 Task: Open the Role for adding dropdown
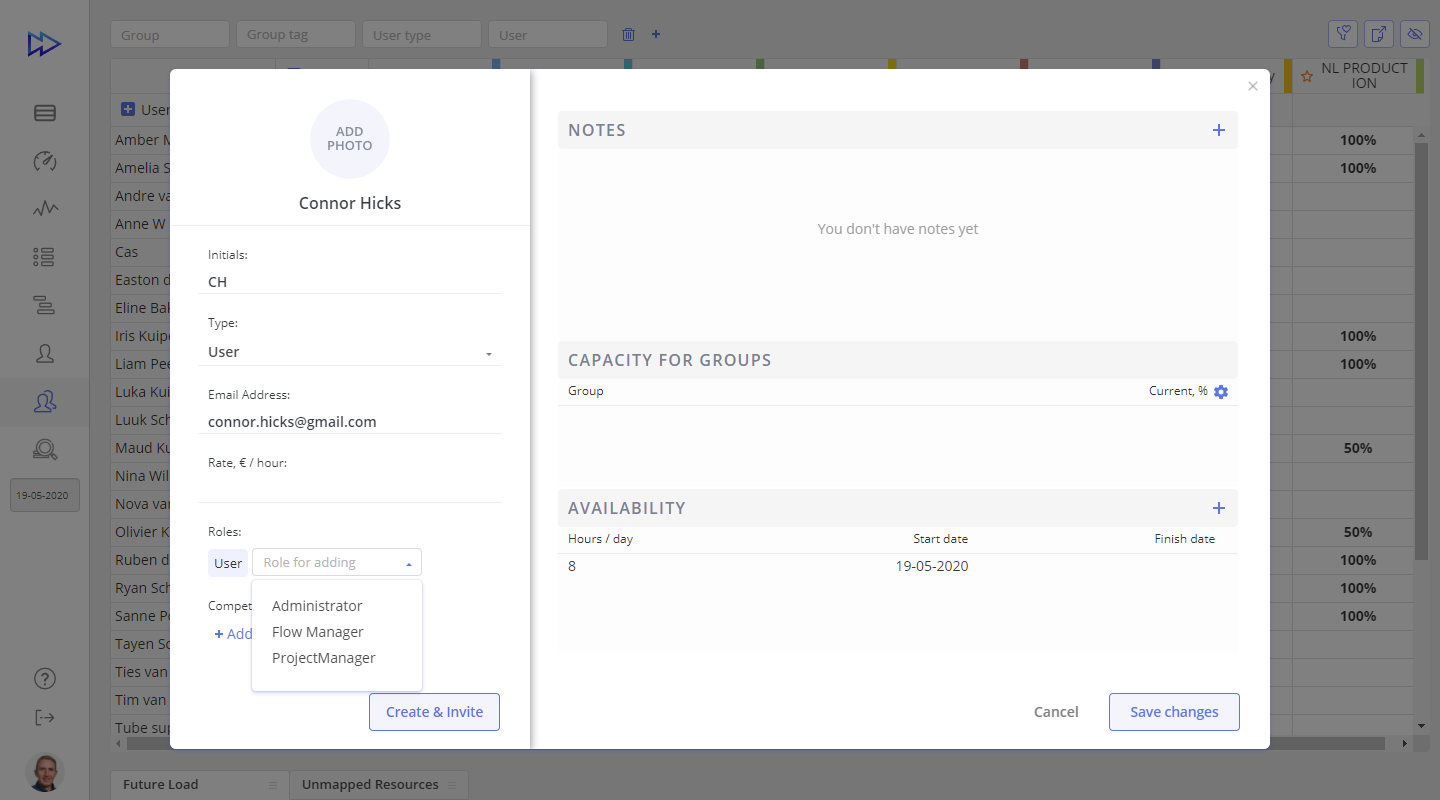[337, 562]
